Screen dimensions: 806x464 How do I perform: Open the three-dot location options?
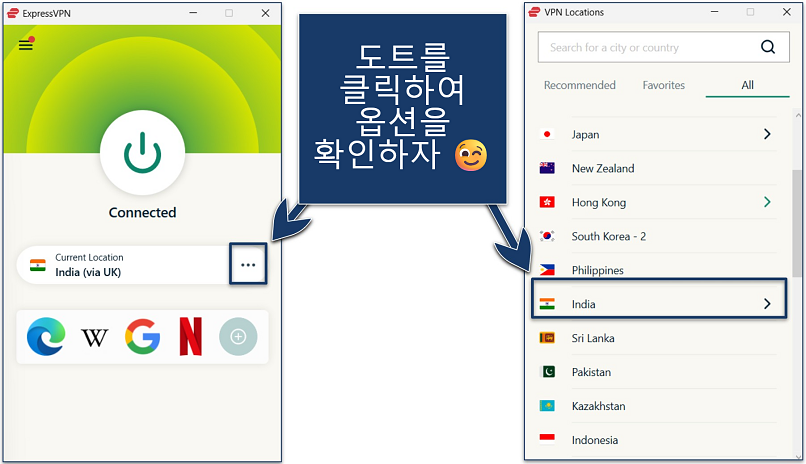click(248, 265)
